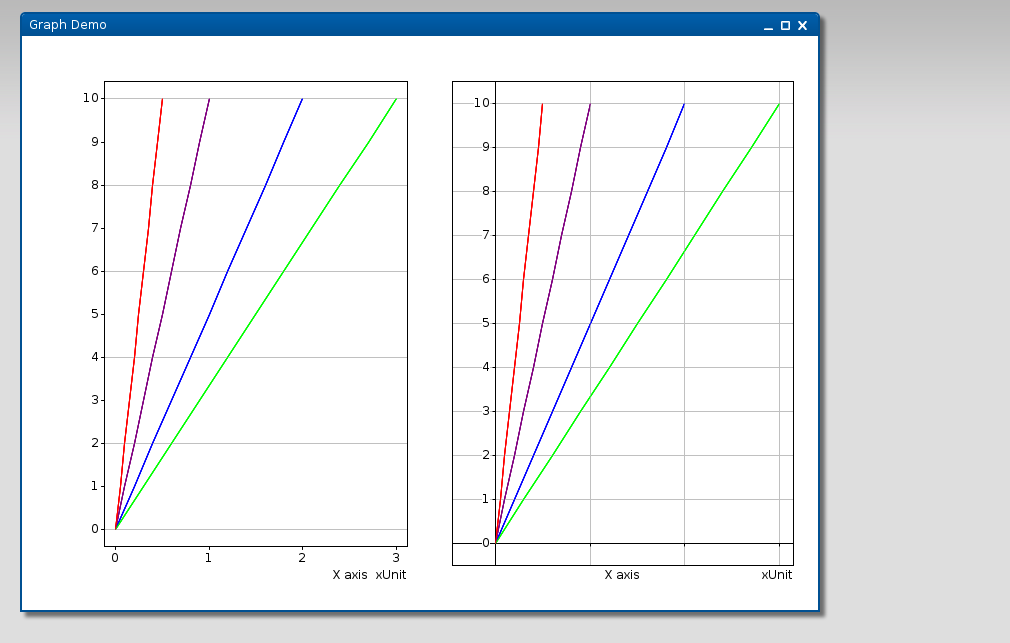The image size is (1010, 643).
Task: Click y-axis label 0 on right graph
Action: [486, 543]
